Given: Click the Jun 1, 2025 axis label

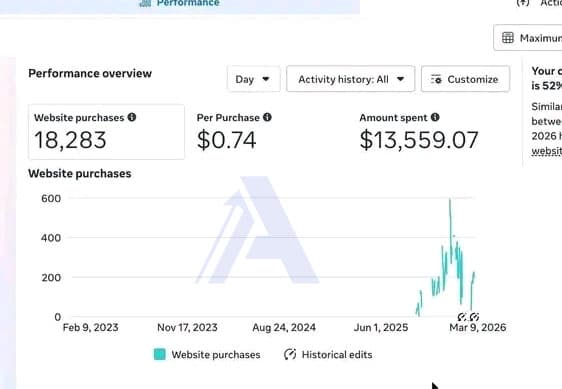Looking at the screenshot, I should point(381,327).
